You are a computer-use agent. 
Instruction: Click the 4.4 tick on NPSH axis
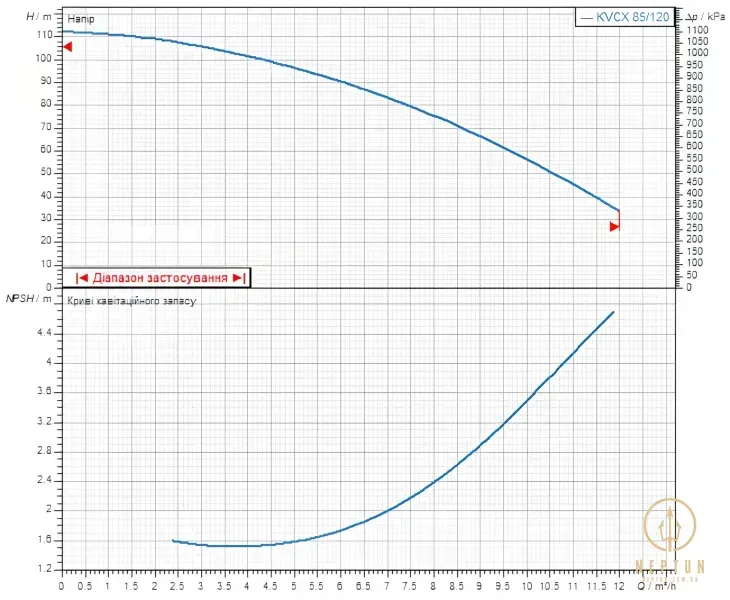pos(44,333)
